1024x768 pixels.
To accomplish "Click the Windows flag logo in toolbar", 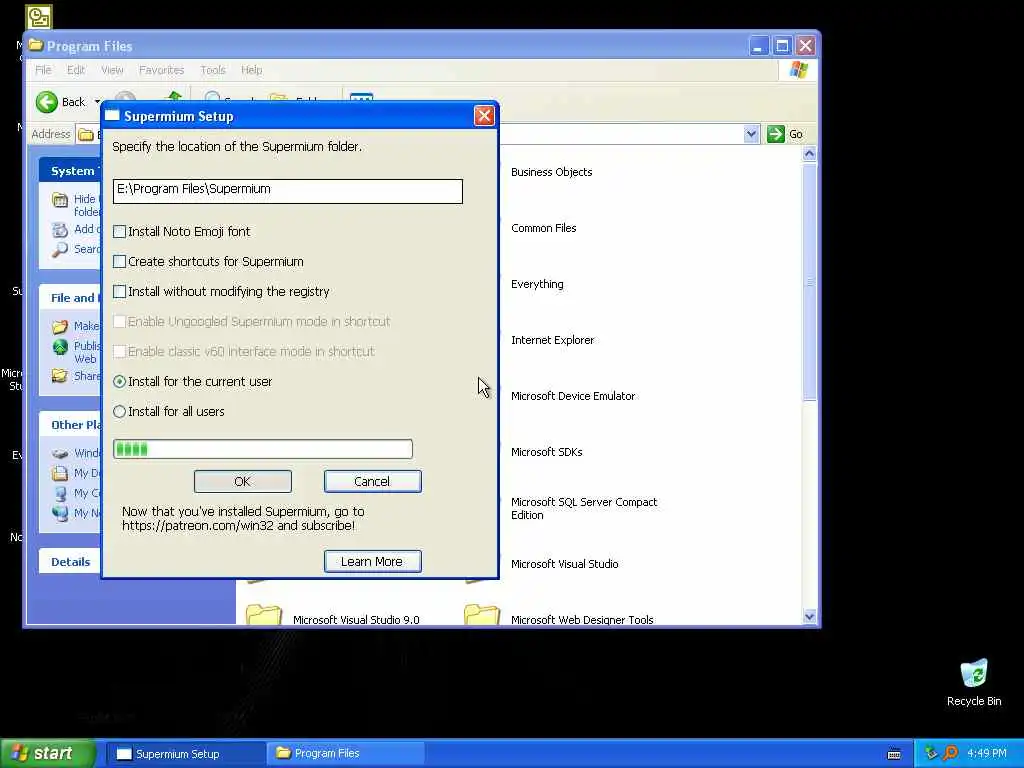I will (798, 70).
